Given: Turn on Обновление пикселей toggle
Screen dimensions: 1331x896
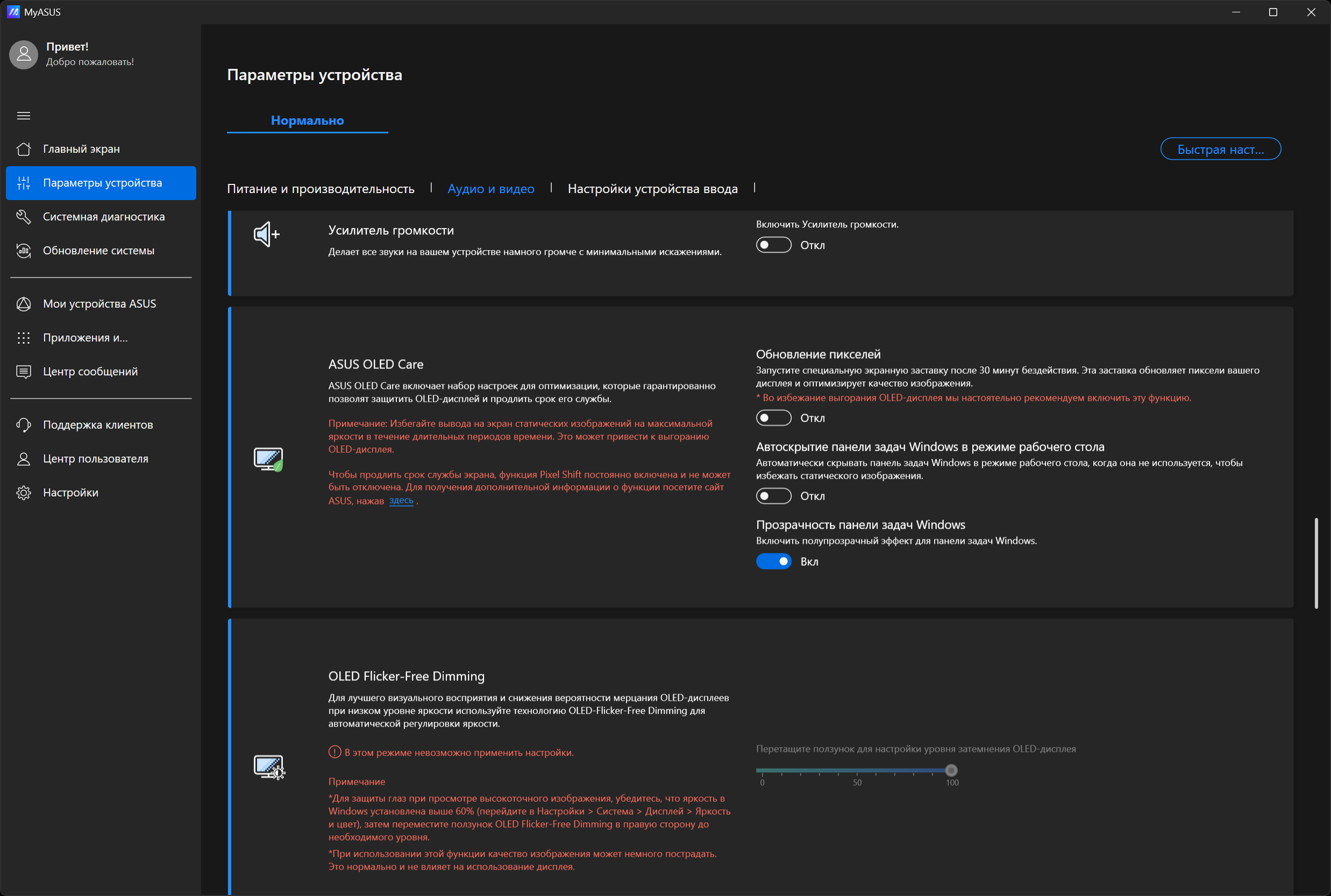Looking at the screenshot, I should coord(773,418).
